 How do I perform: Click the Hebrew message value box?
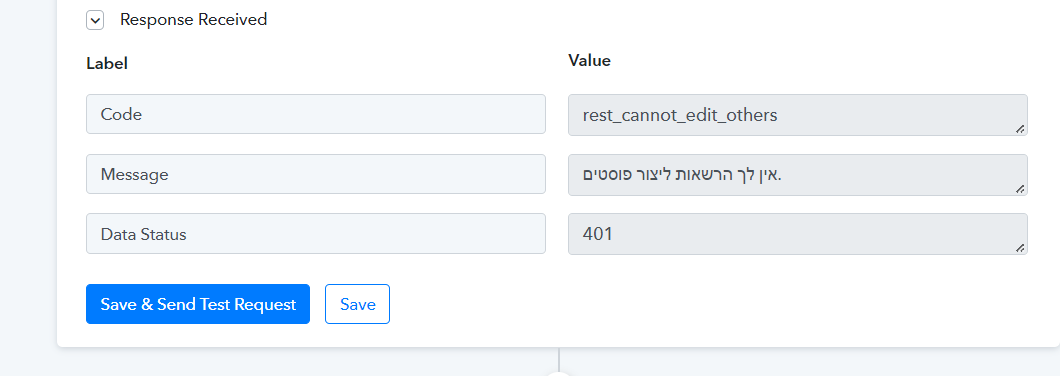(x=798, y=174)
